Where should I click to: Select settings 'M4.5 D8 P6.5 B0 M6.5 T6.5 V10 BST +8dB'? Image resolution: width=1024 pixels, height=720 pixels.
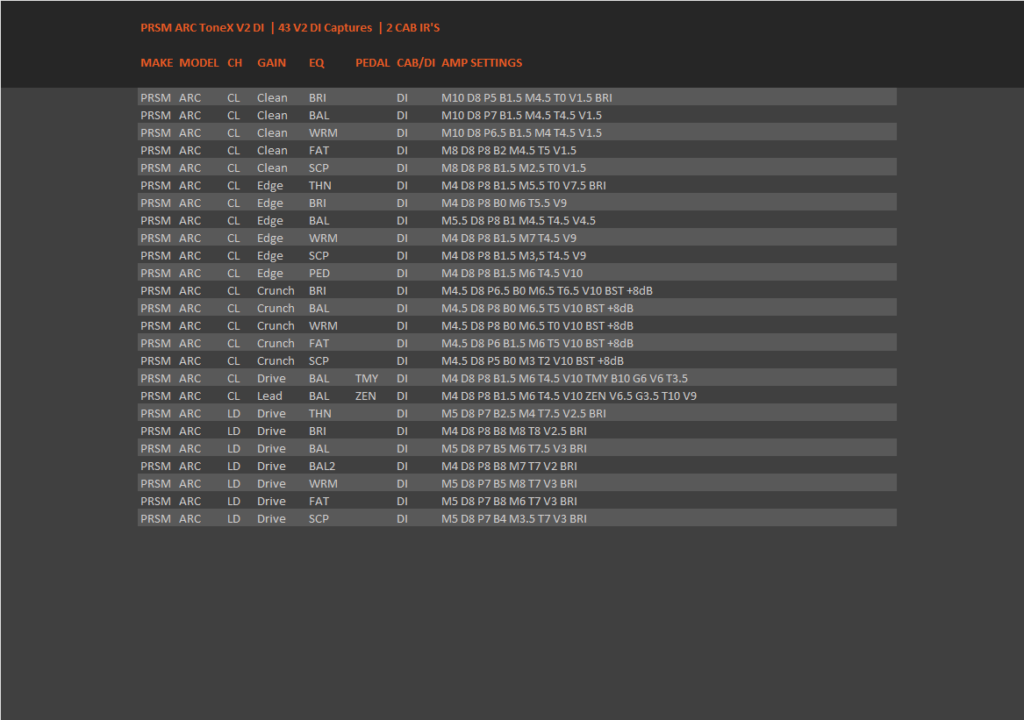coord(547,291)
